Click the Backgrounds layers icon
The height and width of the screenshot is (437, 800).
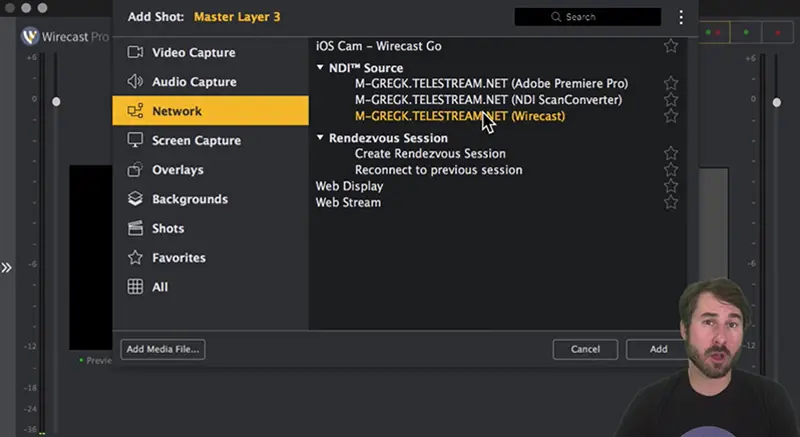tap(135, 198)
